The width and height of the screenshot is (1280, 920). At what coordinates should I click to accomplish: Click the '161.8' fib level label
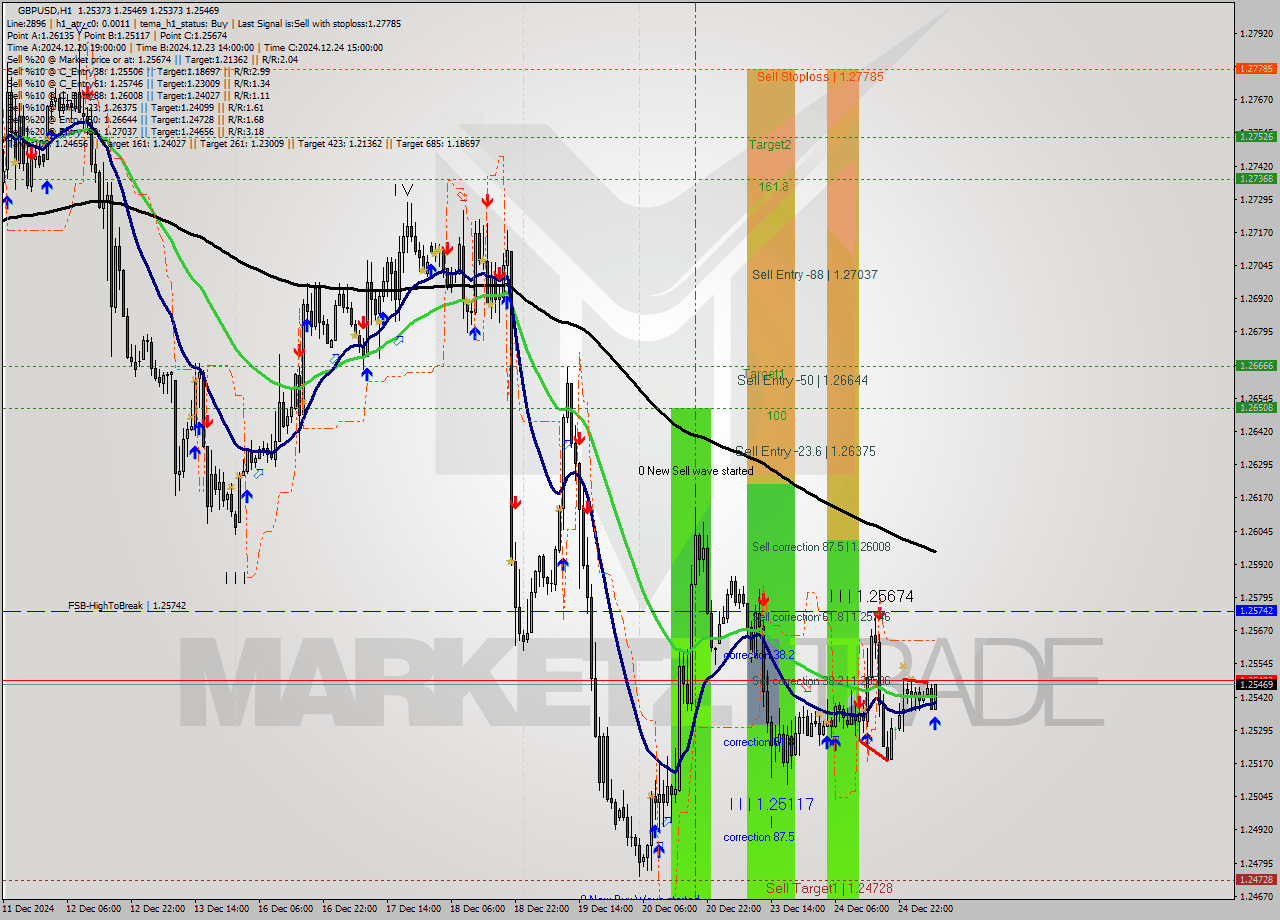(773, 186)
